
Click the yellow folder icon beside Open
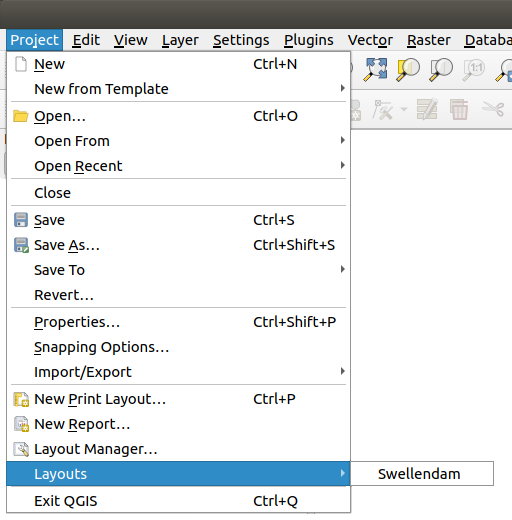21,116
